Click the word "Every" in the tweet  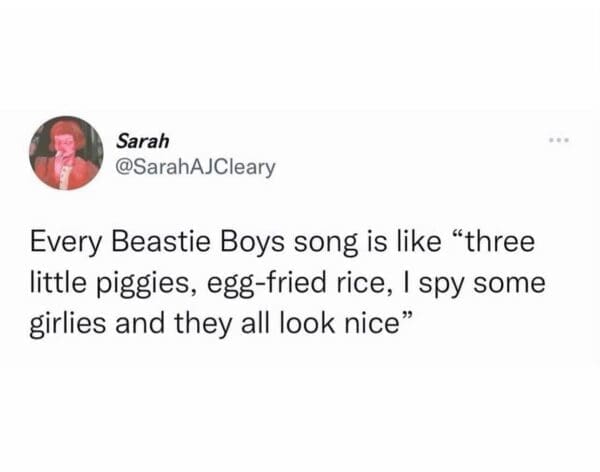60,245
